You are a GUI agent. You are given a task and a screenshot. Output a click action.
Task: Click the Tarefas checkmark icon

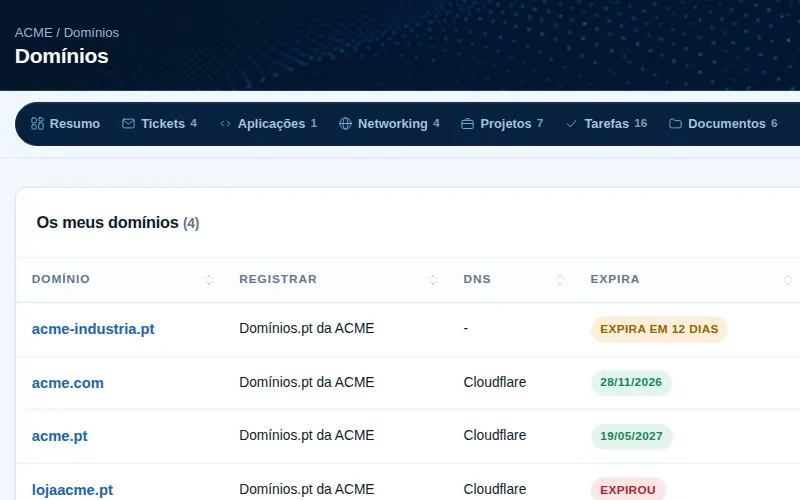(x=571, y=123)
